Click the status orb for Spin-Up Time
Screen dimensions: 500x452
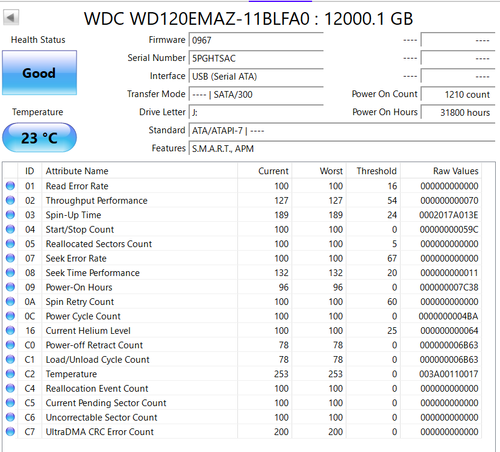click(10, 215)
